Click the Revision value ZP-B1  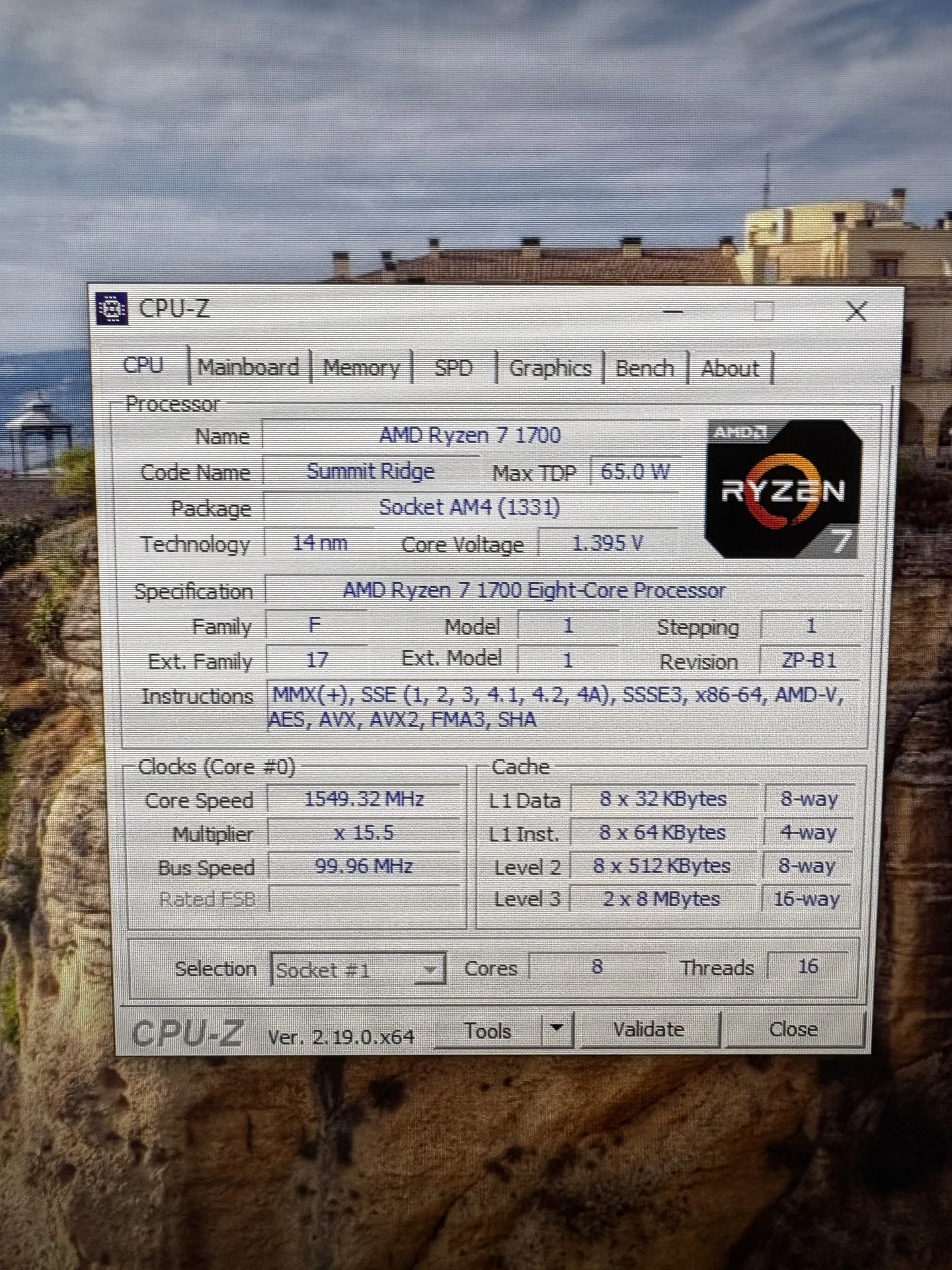809,660
